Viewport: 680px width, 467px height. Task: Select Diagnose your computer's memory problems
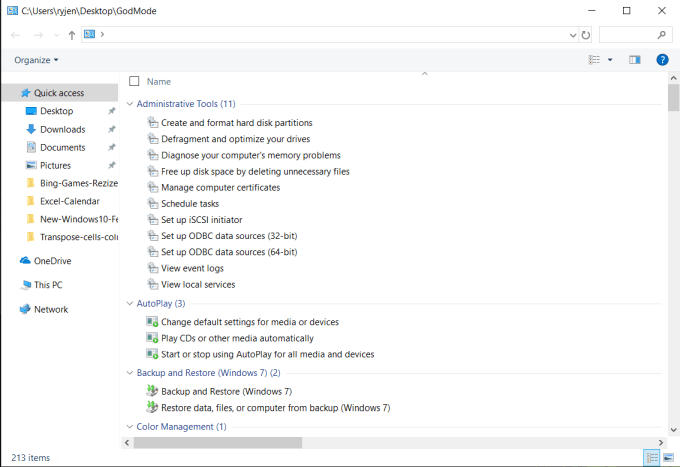(x=251, y=155)
